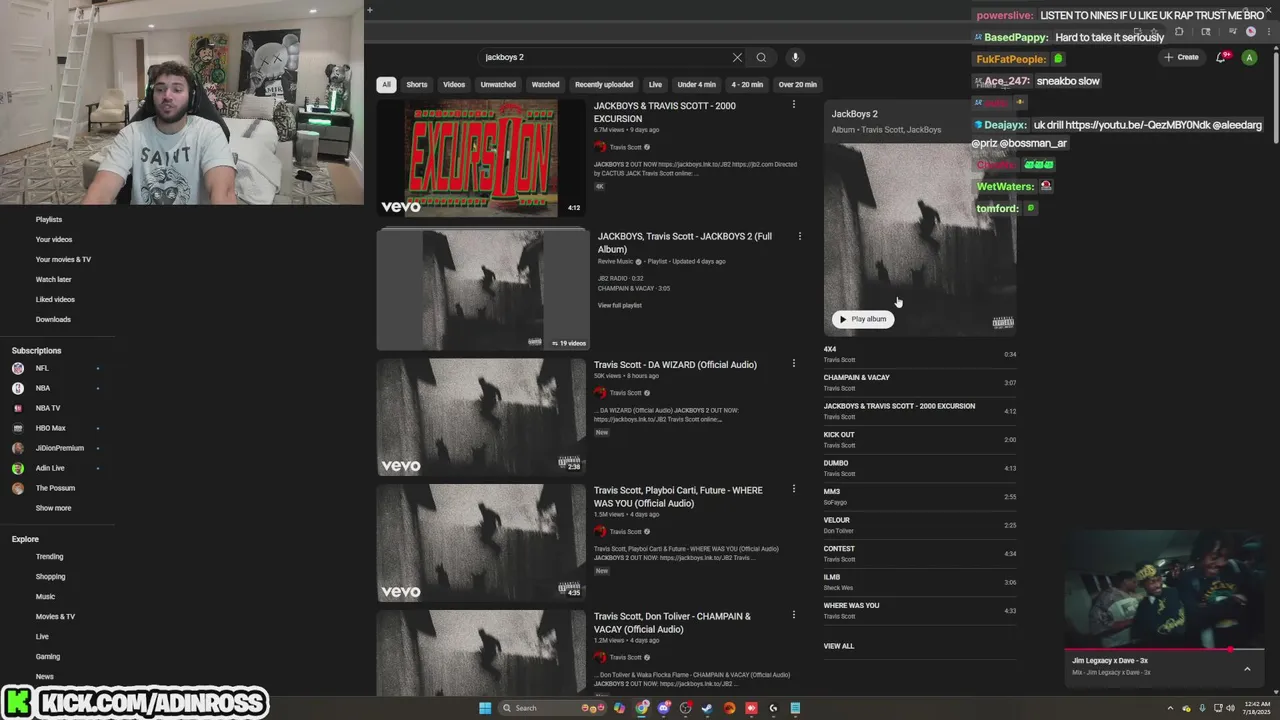
Task: Click NFL channel icon in Subscriptions
Action: point(18,368)
